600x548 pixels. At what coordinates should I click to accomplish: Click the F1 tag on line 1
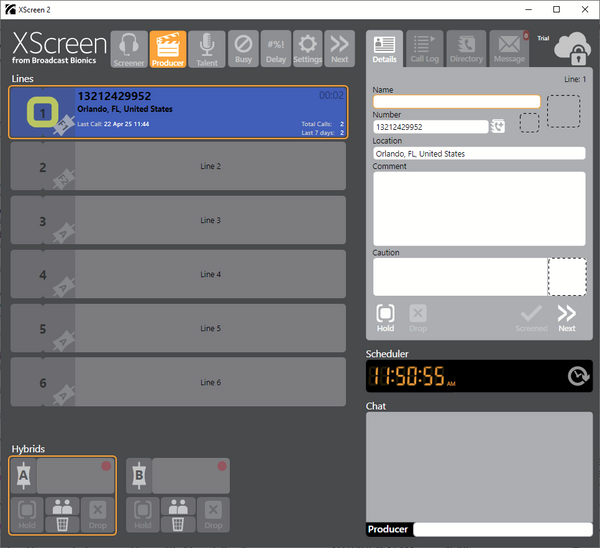63,124
